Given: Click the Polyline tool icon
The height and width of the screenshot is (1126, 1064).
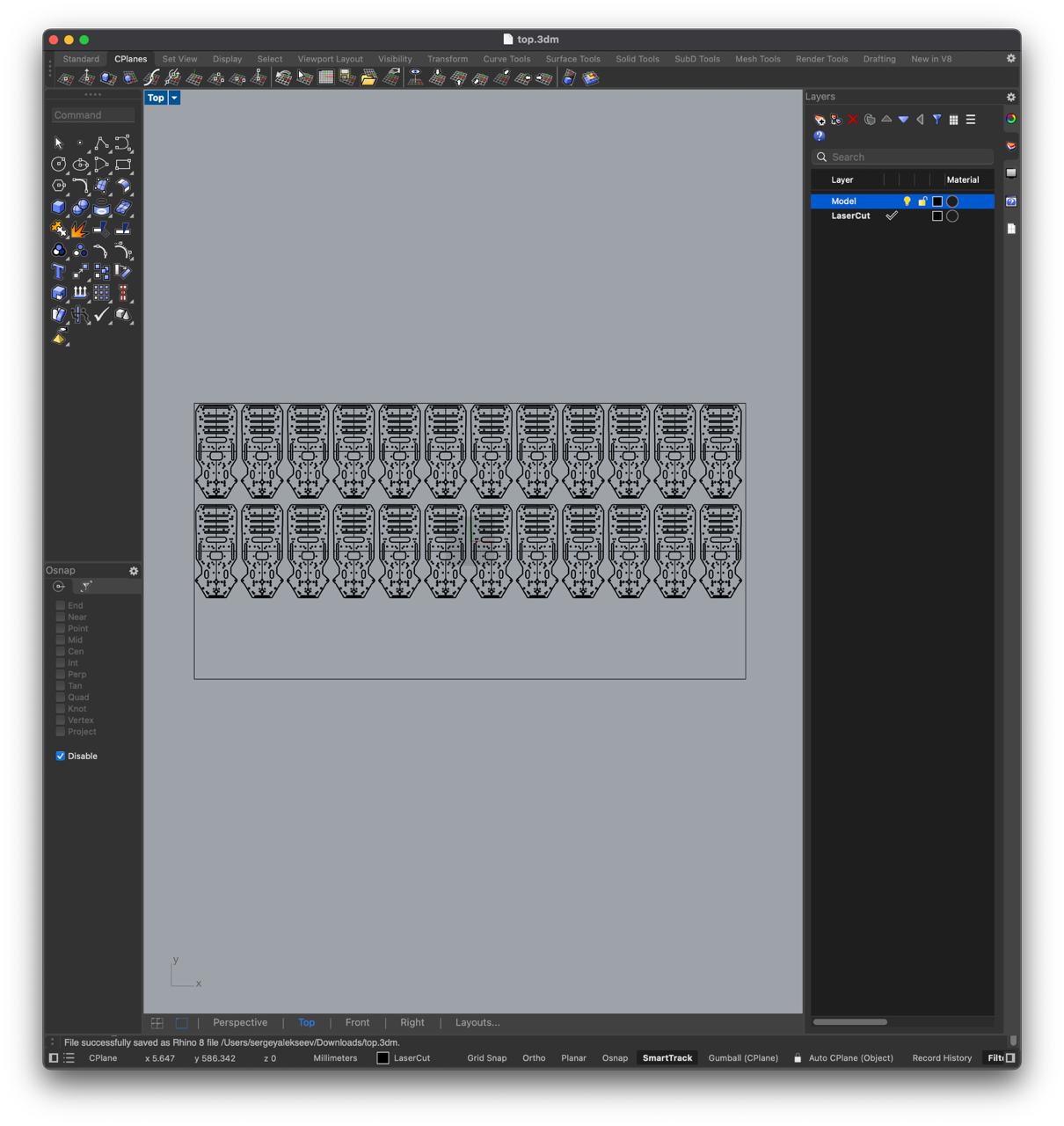Looking at the screenshot, I should pyautogui.click(x=101, y=143).
